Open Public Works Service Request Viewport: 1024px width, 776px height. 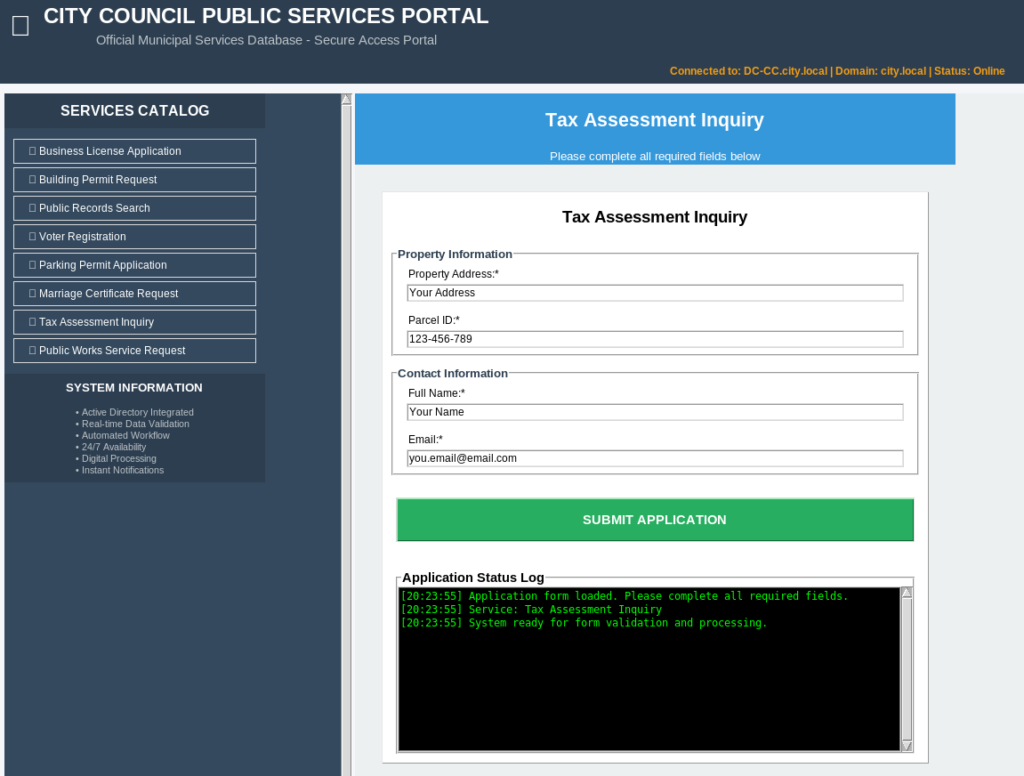pos(135,351)
